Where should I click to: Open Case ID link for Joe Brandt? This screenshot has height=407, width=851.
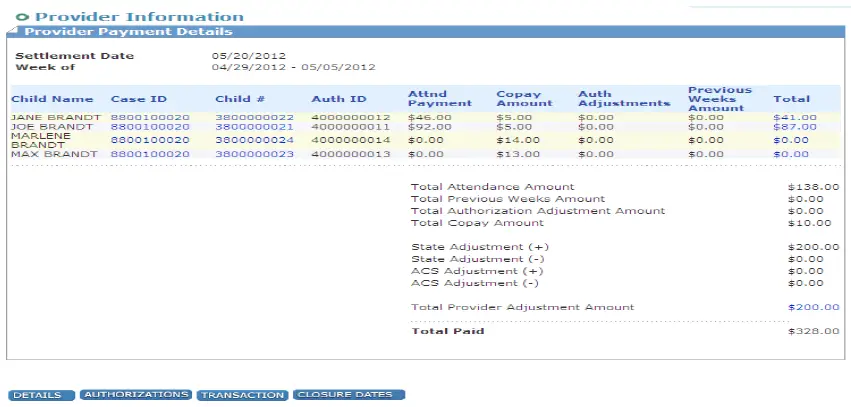point(150,127)
